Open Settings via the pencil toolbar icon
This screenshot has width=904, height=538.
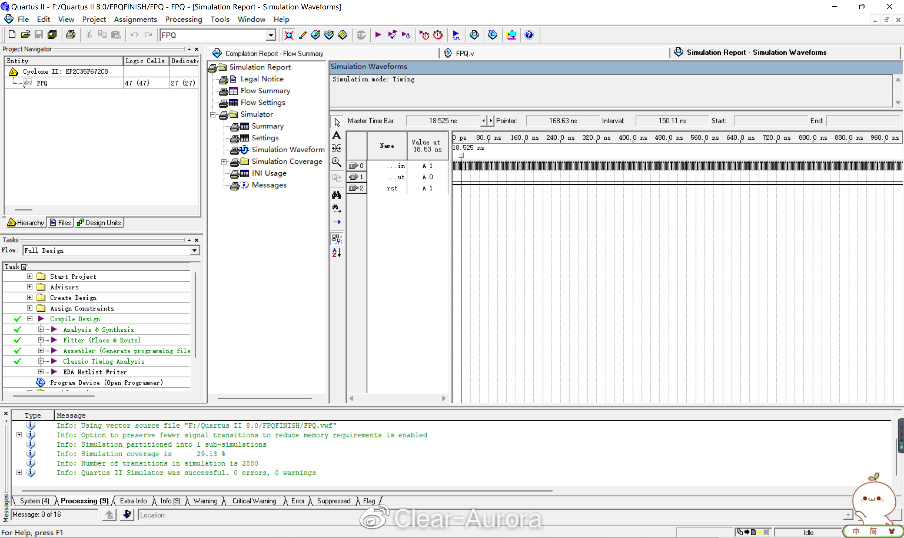(302, 35)
